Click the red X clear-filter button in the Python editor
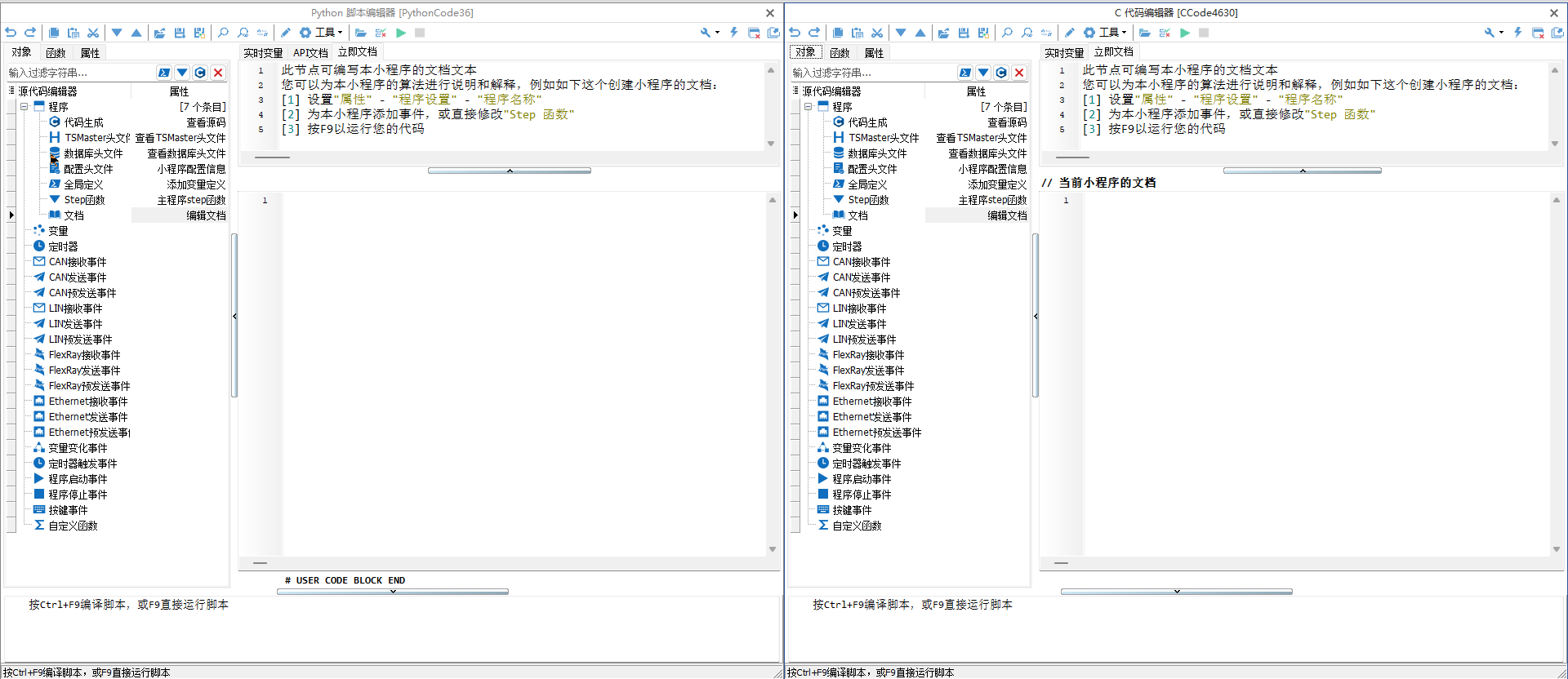Viewport: 1568px width, 679px height. [x=218, y=73]
